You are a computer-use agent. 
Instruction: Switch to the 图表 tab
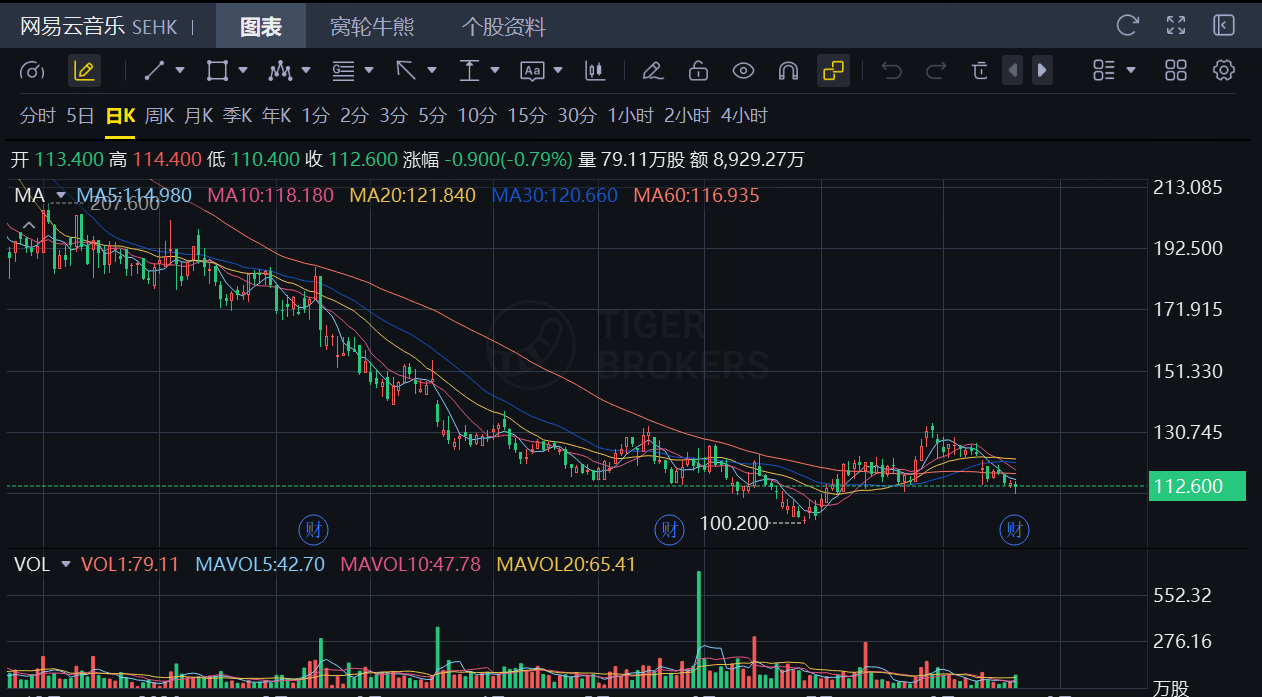click(x=261, y=27)
